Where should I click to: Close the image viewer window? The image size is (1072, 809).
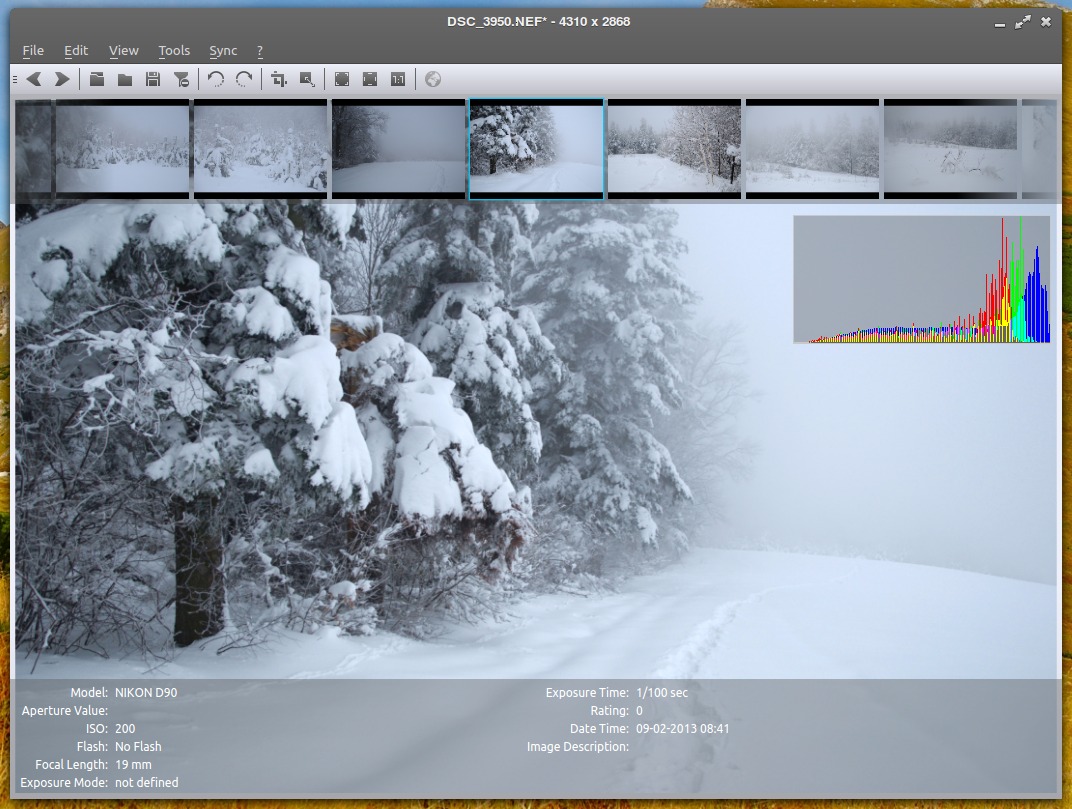pyautogui.click(x=1046, y=22)
